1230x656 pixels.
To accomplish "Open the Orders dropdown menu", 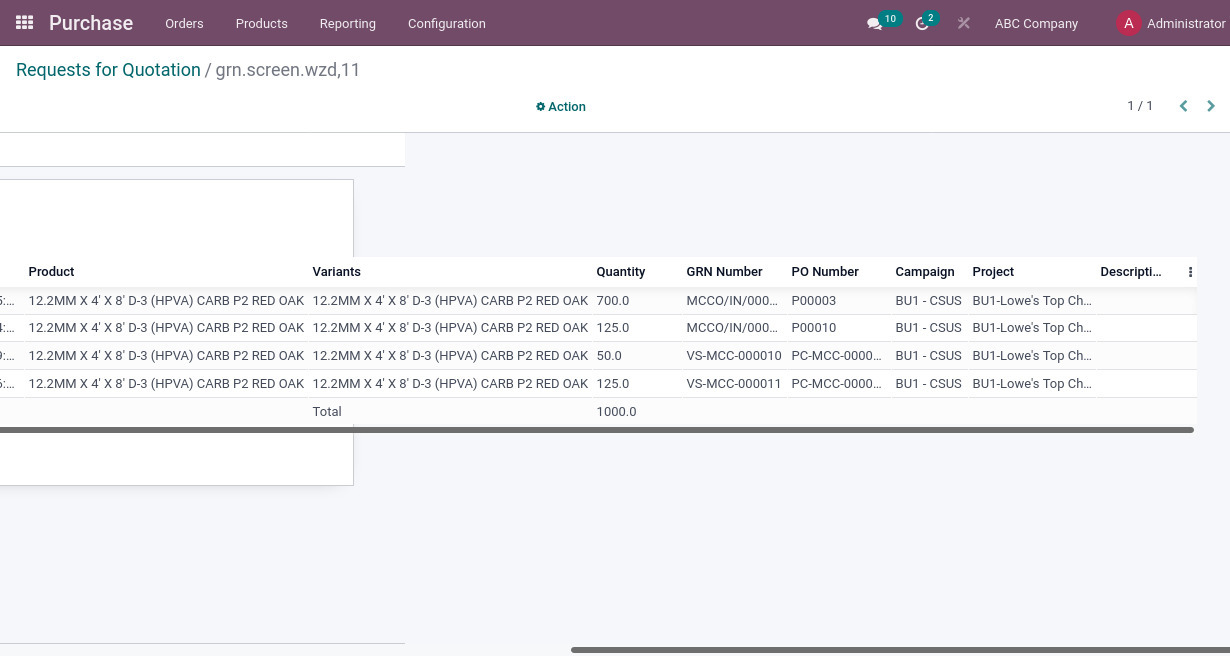I will [x=184, y=23].
